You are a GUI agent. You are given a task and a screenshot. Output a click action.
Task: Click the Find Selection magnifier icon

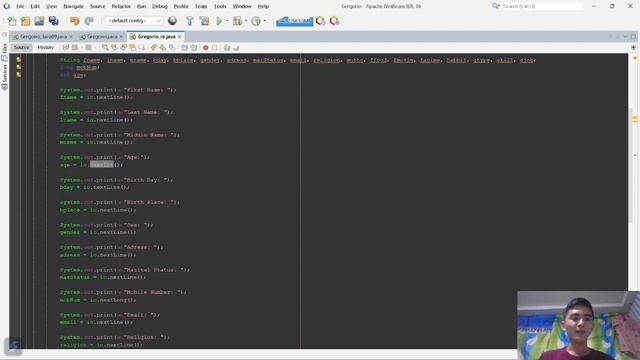pyautogui.click(x=105, y=48)
